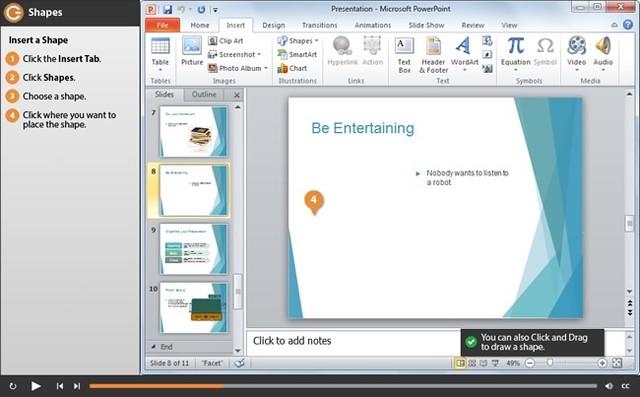This screenshot has width=640, height=397.
Task: Switch to Normal view in status bar
Action: (460, 363)
